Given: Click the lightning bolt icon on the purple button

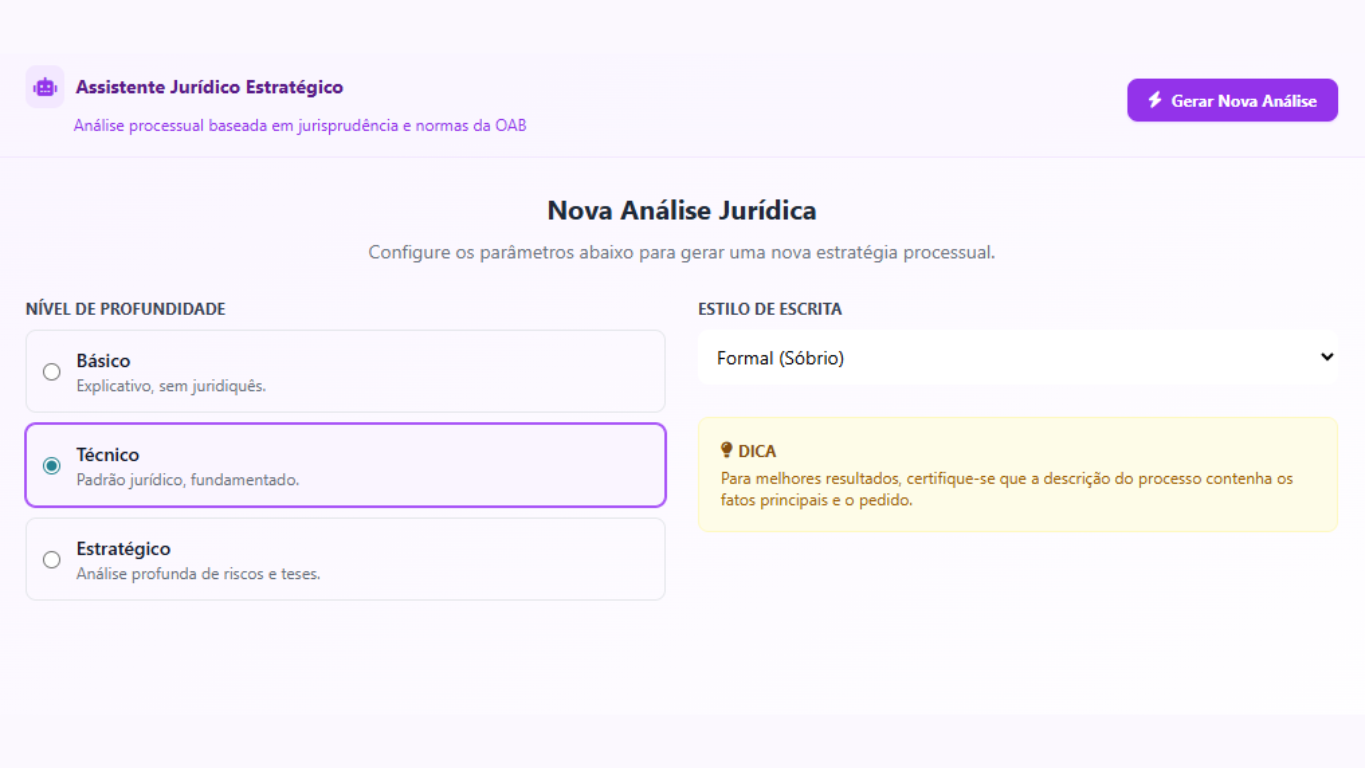Looking at the screenshot, I should coord(1155,99).
